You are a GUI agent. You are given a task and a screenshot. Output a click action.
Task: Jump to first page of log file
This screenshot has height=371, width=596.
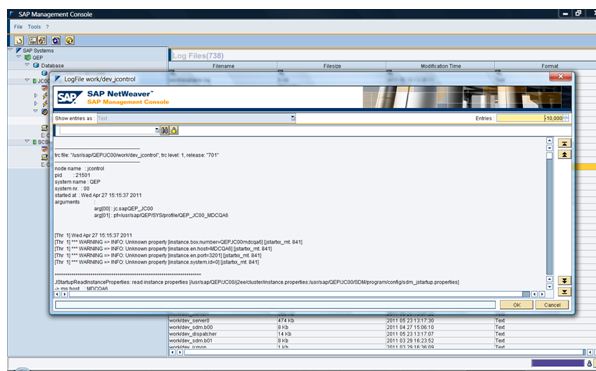[564, 143]
